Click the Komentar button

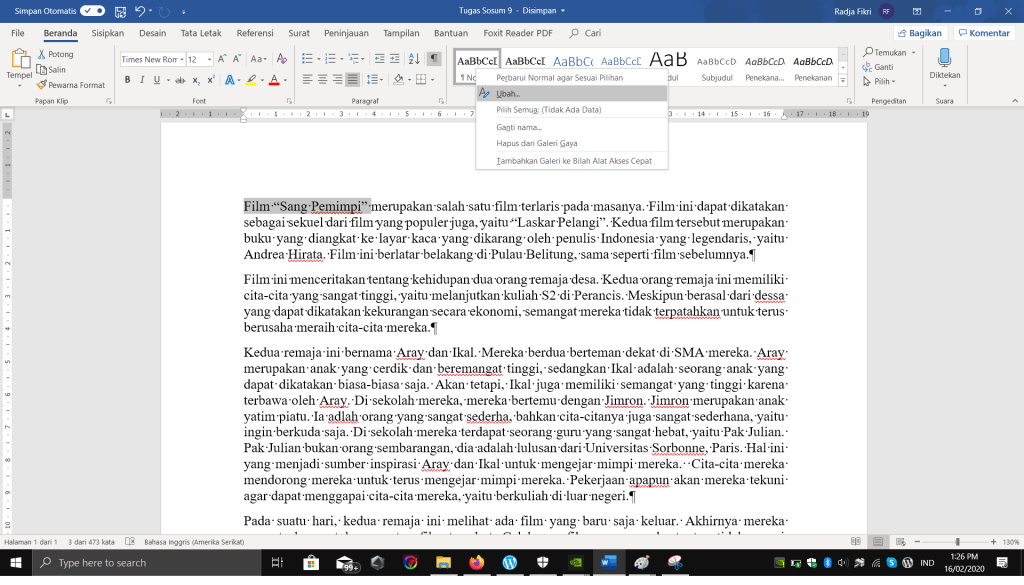click(x=983, y=33)
